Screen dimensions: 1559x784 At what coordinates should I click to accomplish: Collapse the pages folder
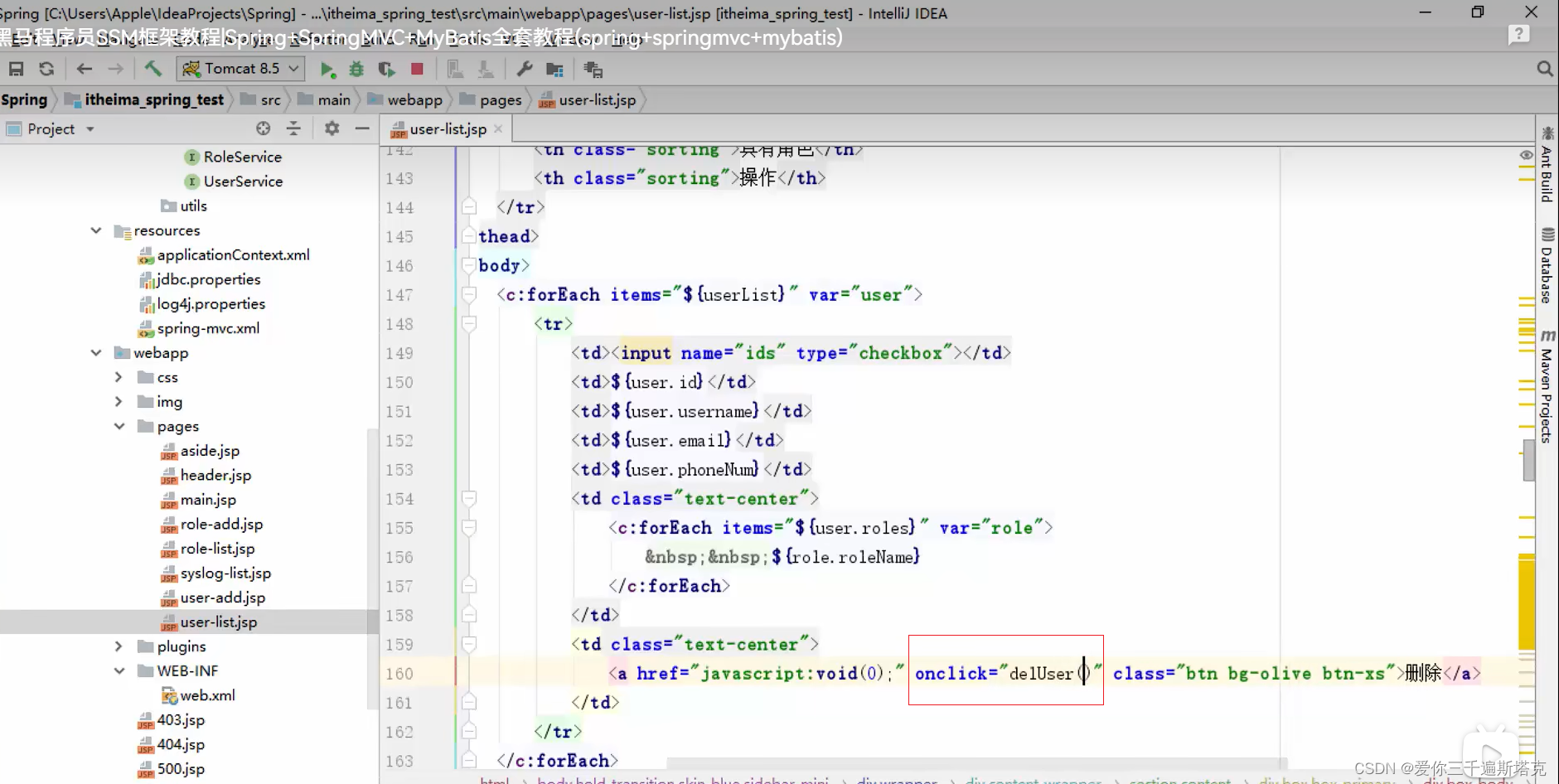tap(119, 426)
